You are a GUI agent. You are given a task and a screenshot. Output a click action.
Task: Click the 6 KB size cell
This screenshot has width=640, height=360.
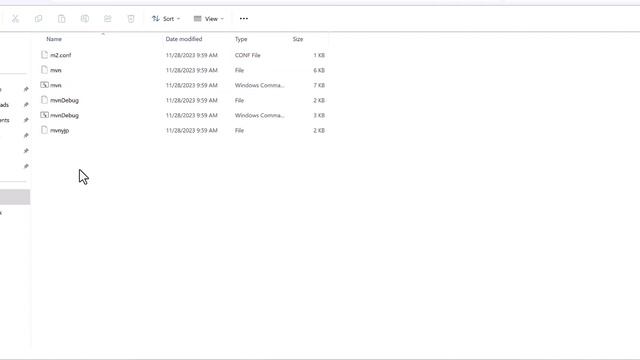319,70
